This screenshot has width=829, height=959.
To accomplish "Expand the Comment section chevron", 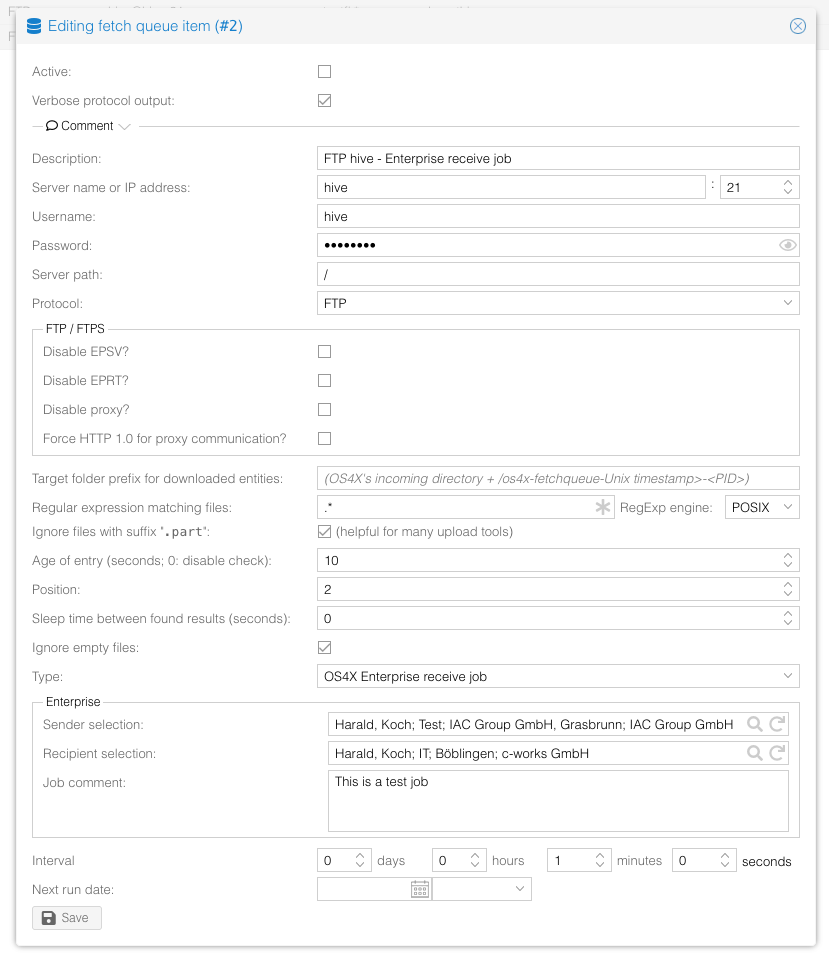I will [x=125, y=127].
